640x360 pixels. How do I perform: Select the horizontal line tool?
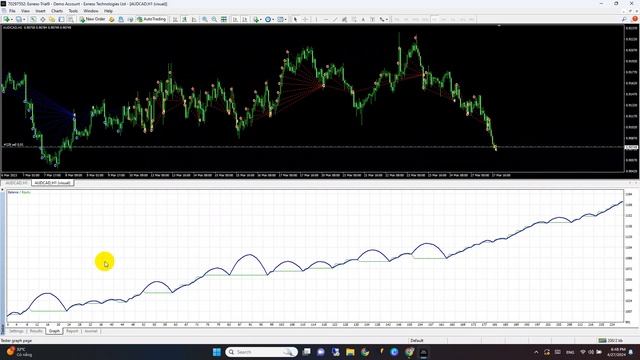pyautogui.click(x=326, y=19)
